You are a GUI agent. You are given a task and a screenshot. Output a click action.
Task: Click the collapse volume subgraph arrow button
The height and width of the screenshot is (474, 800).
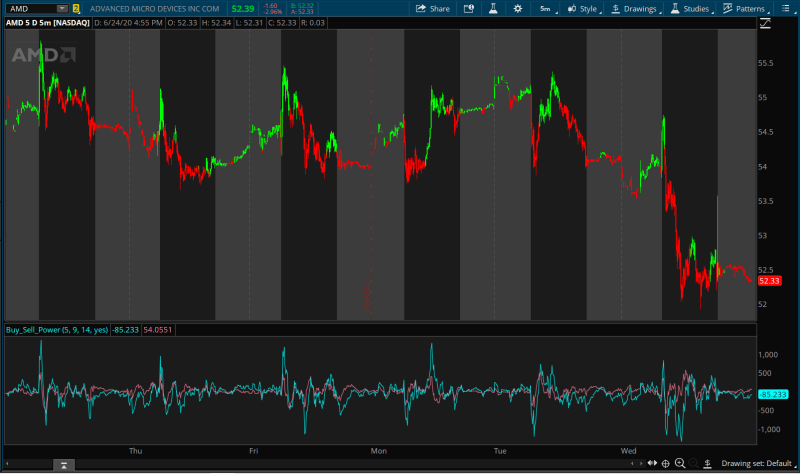[x=64, y=465]
